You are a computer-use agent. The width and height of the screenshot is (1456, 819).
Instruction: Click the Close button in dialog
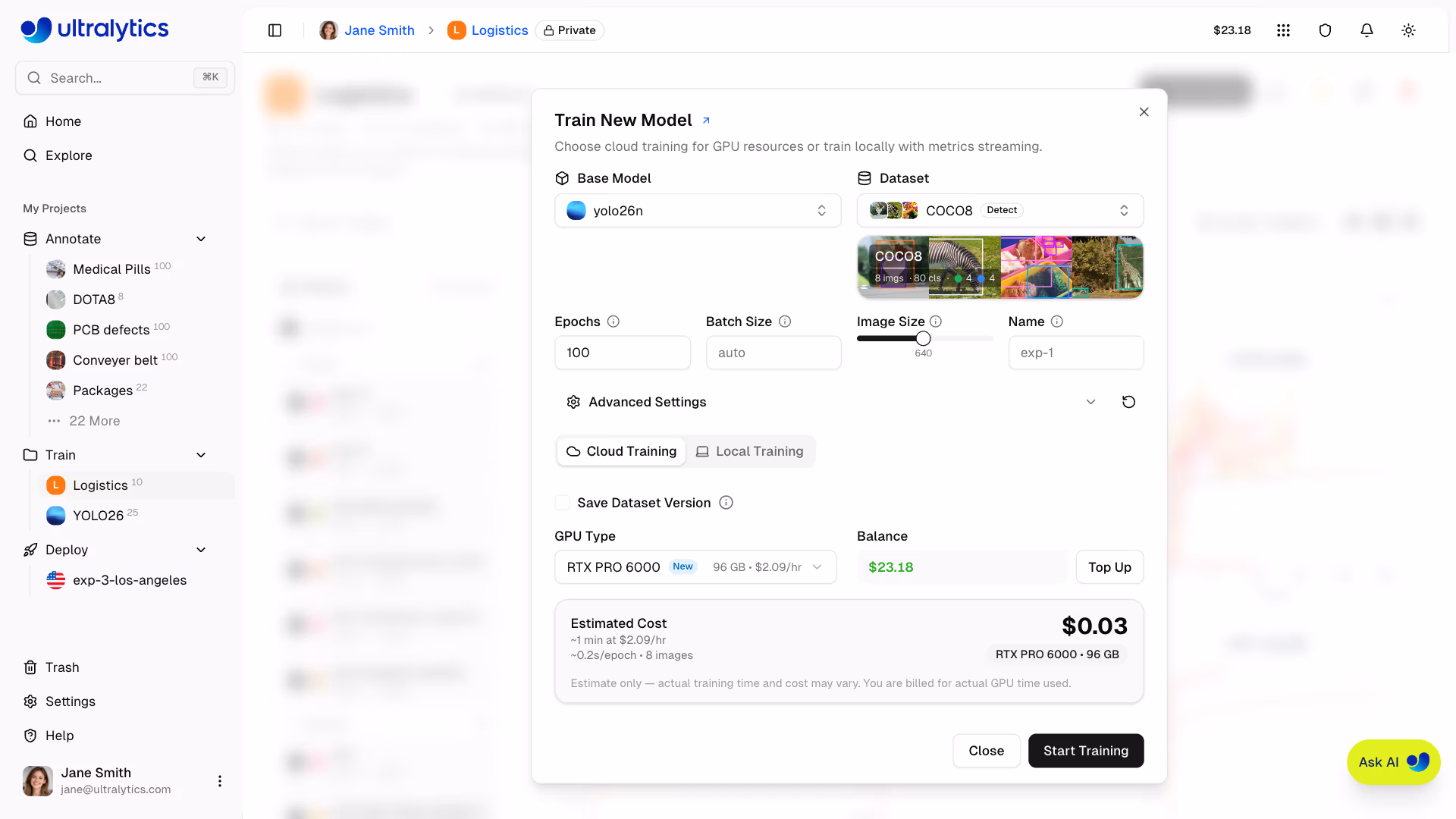click(x=986, y=751)
